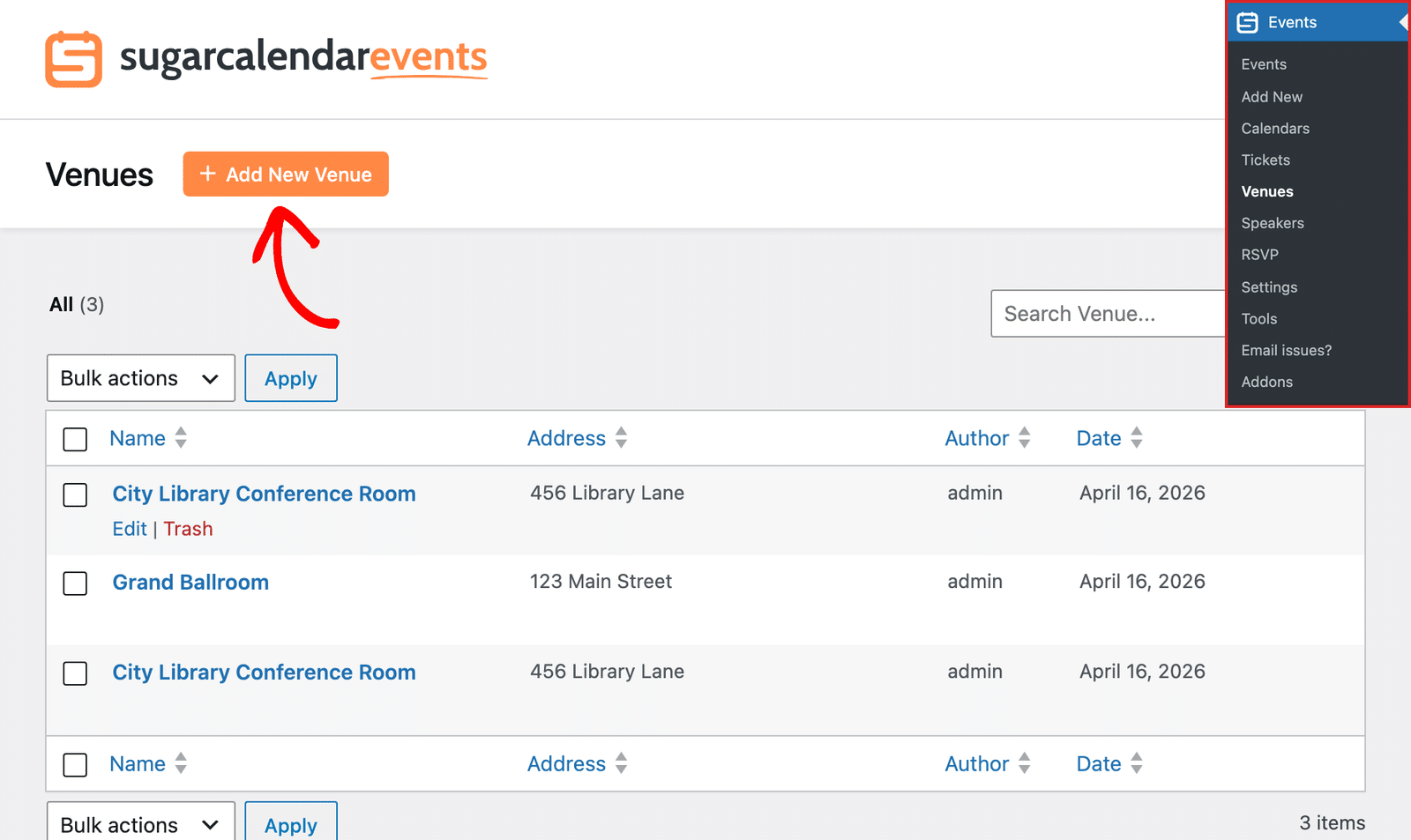Click the Sugar Calendar logo icon

pos(73,59)
